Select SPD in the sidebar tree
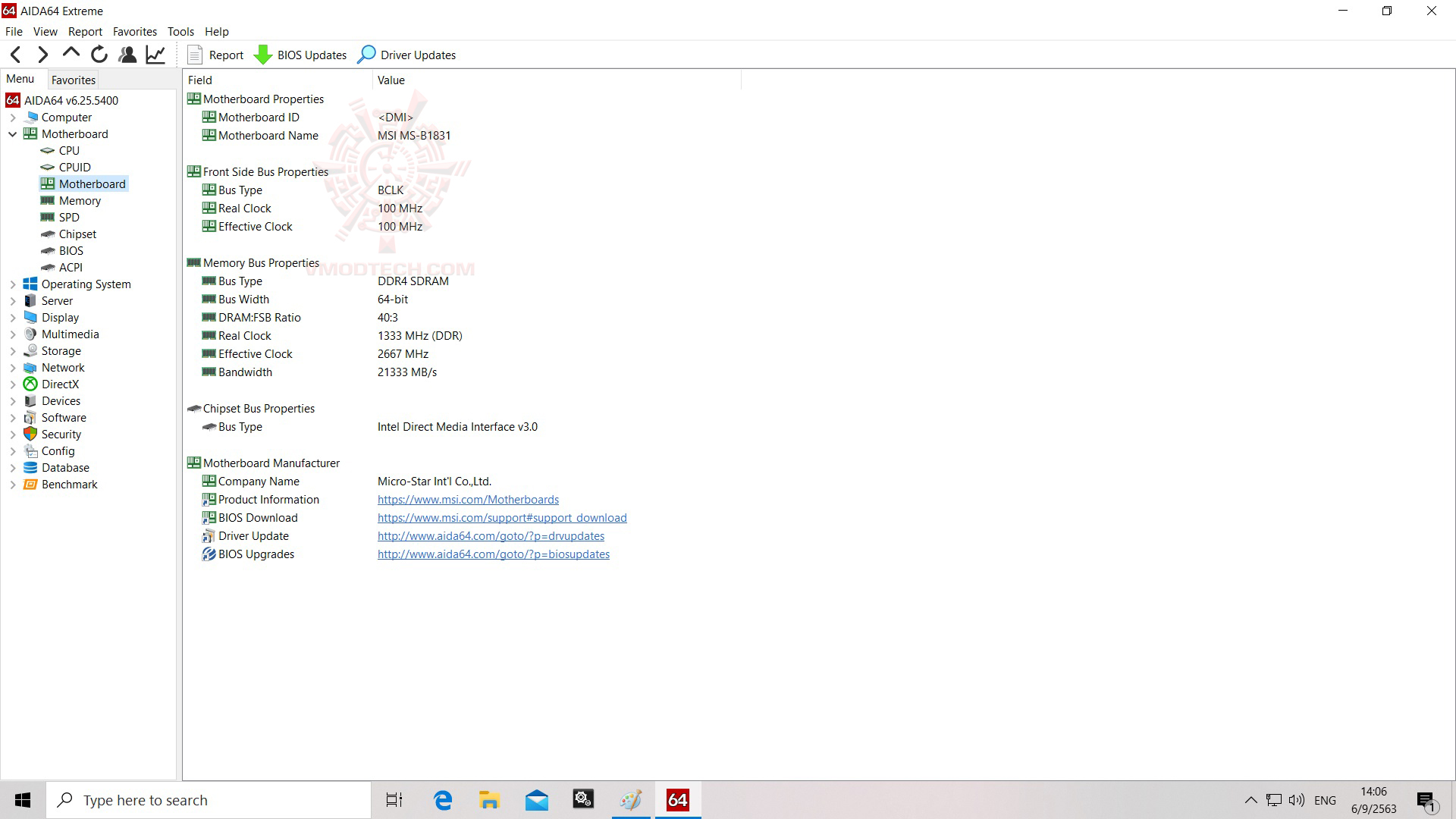Screen dimensions: 1456x819 [69, 218]
